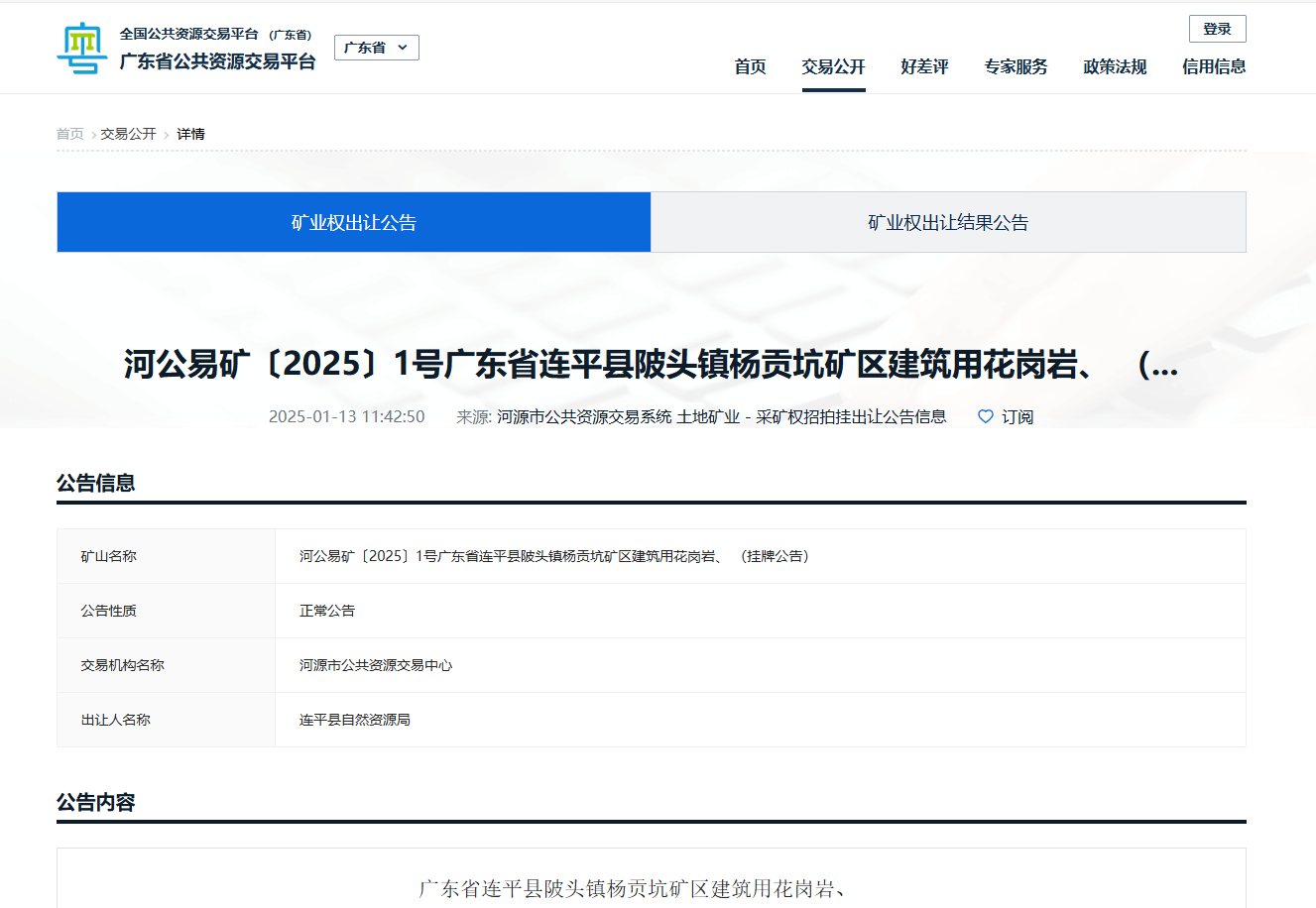Click the platform name 广东省公共资源交易平台
Screen dimensions: 1316x908
click(217, 61)
